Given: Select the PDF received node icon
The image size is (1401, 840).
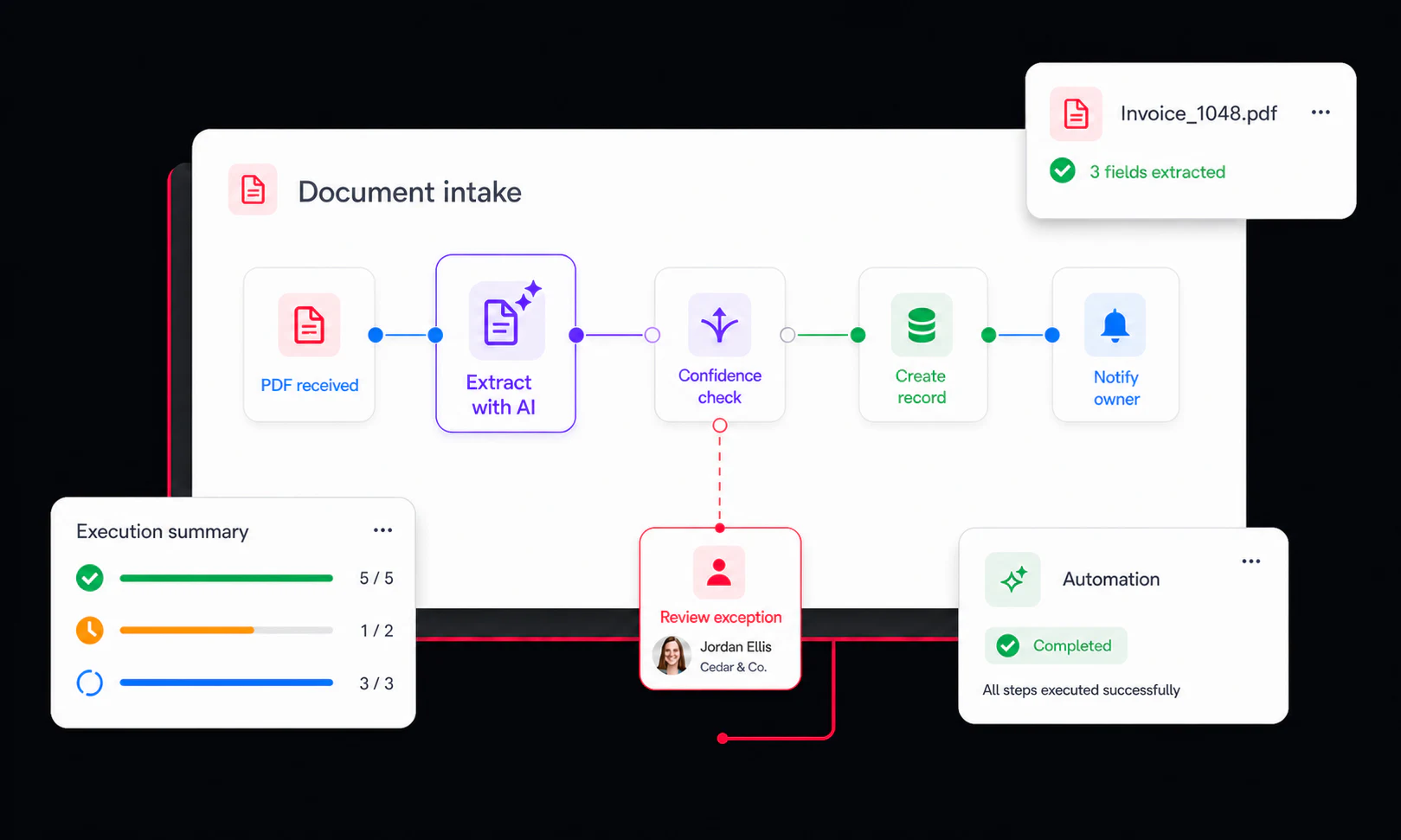Looking at the screenshot, I should [309, 325].
